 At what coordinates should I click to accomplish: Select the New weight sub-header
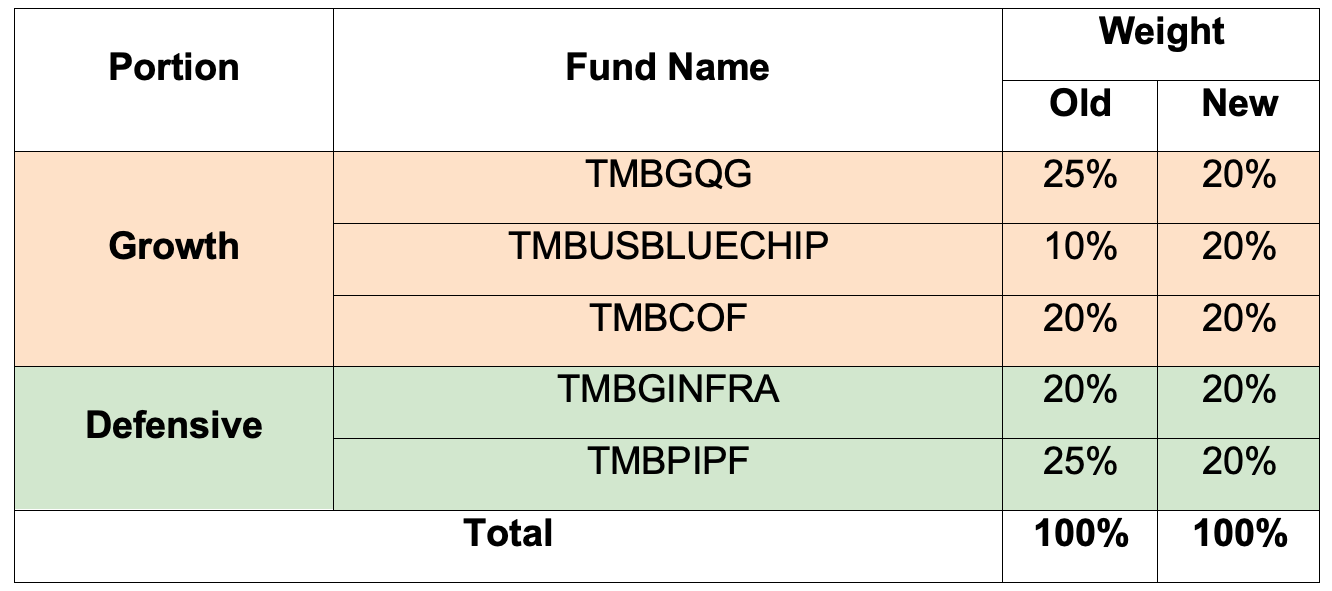point(1239,104)
